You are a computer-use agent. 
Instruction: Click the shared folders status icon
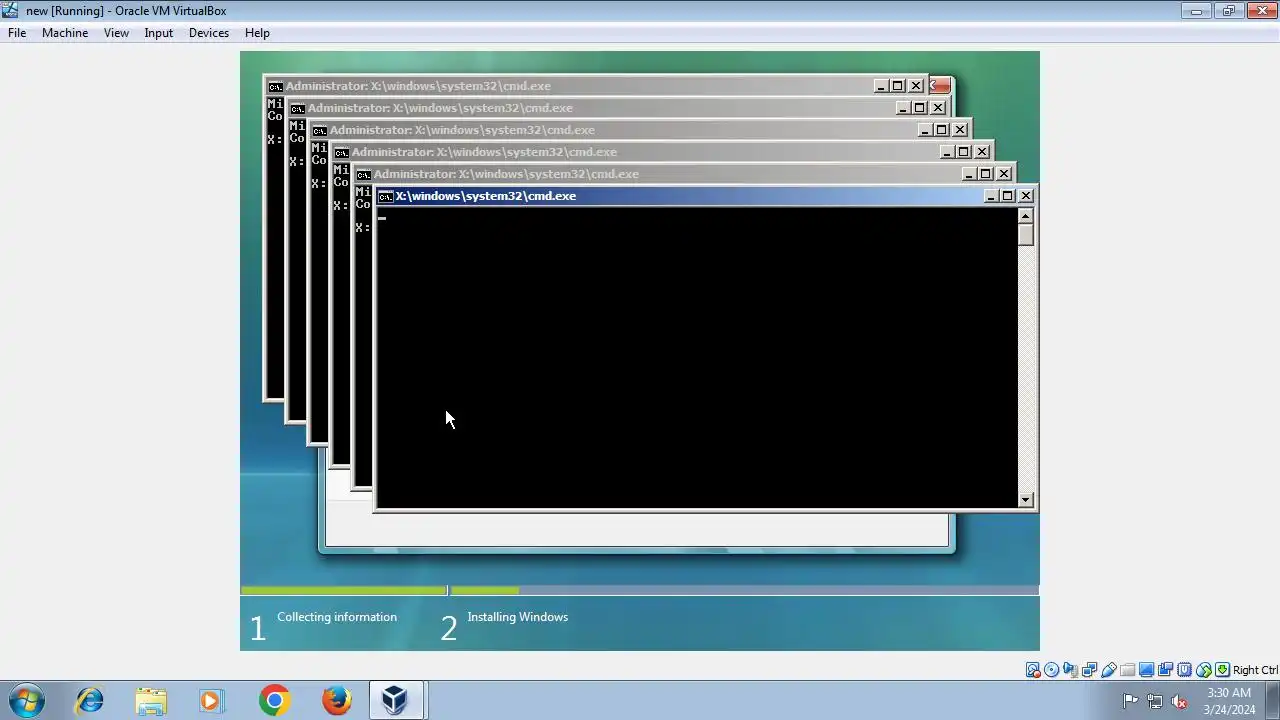tap(1127, 670)
